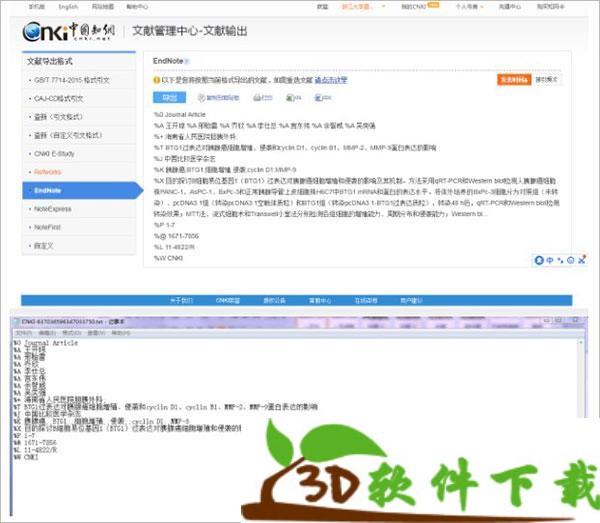This screenshot has height=523, width=600.
Task: Click the first round icon on the IME toolbar
Action: 539,260
